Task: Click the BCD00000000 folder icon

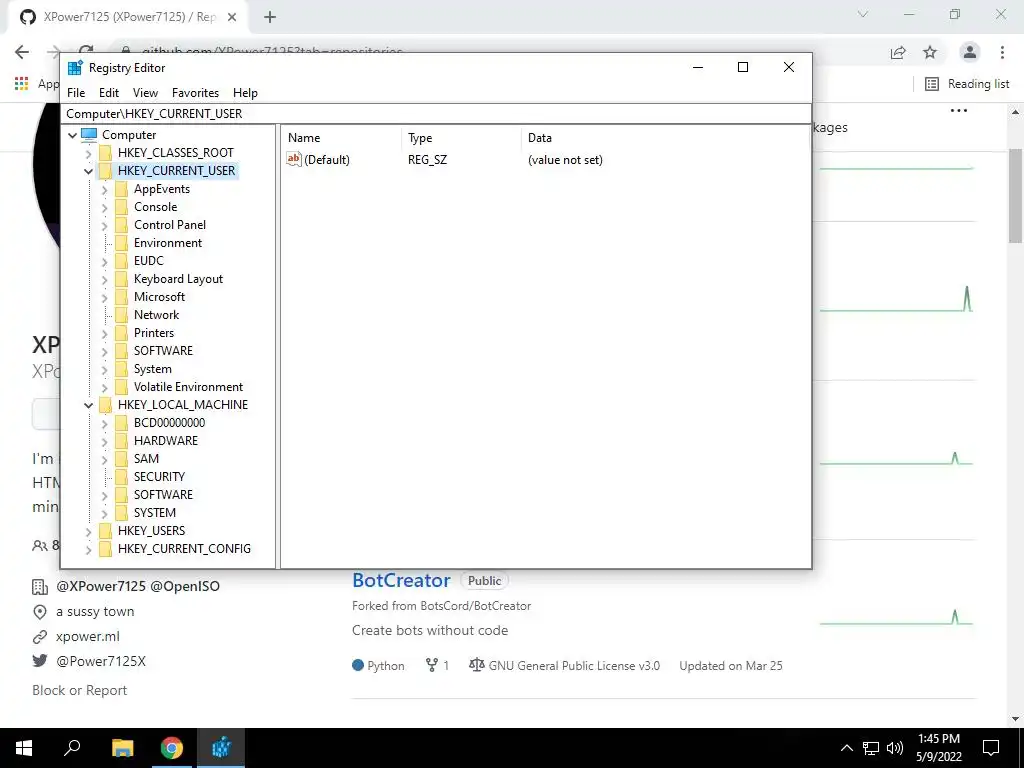Action: pos(121,423)
